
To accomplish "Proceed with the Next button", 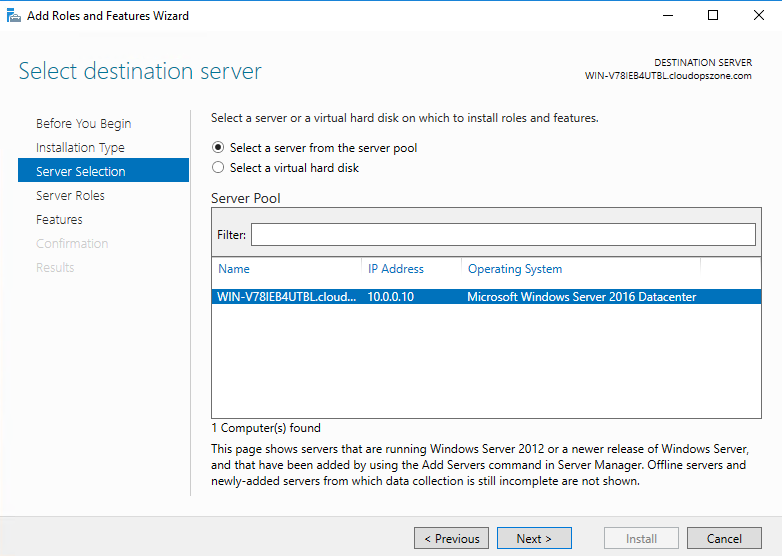I will point(534,539).
